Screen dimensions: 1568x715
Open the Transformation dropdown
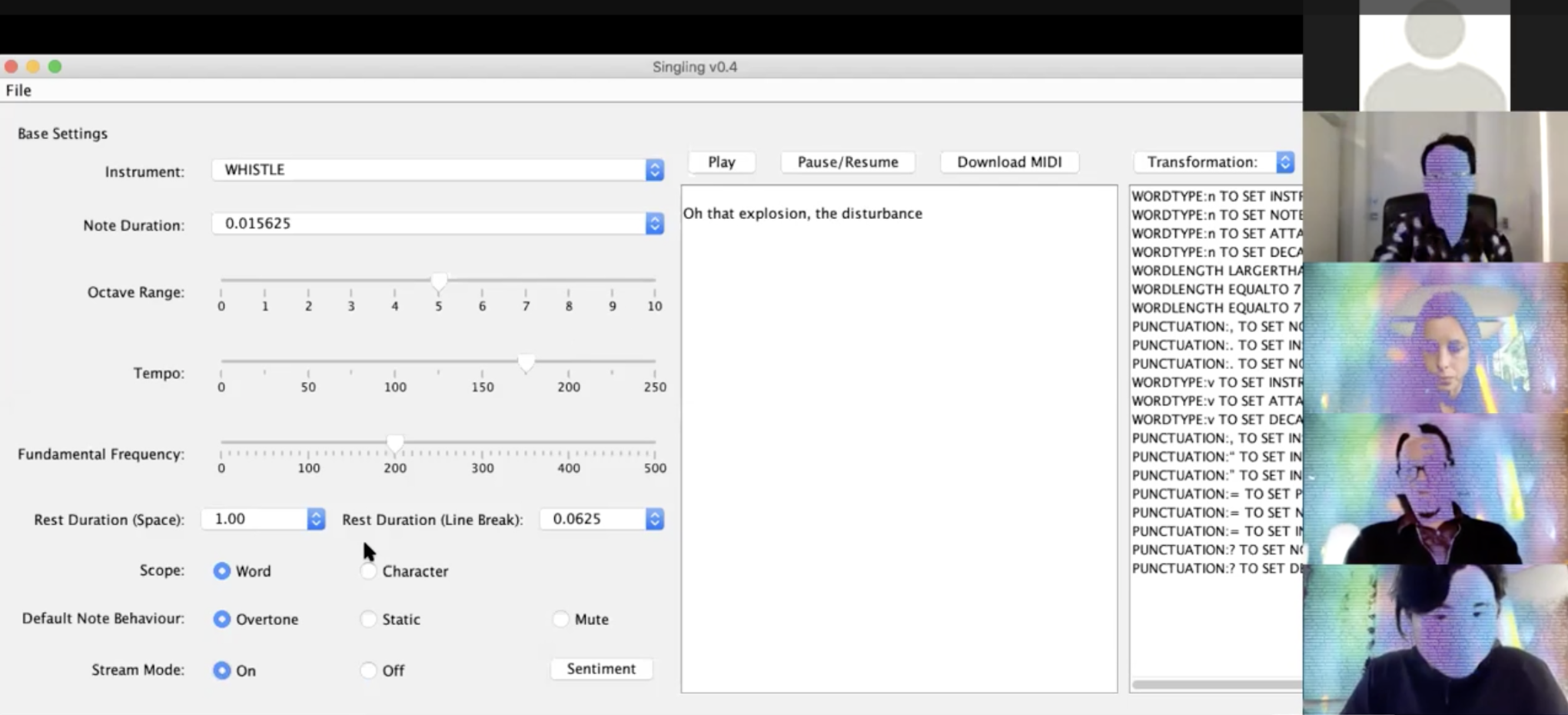tap(1284, 162)
